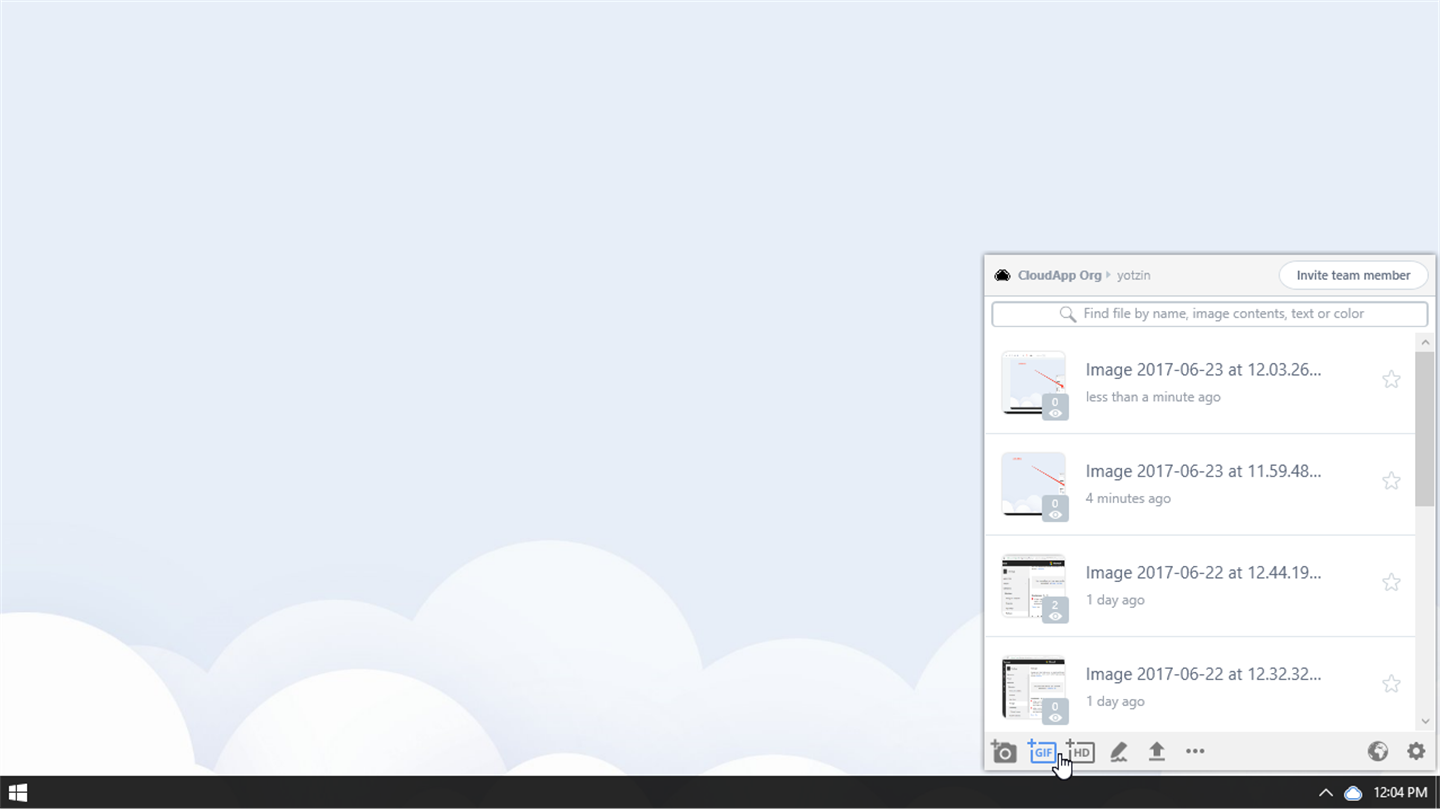
Task: Click the scrollbar down arrow
Action: tap(1425, 721)
